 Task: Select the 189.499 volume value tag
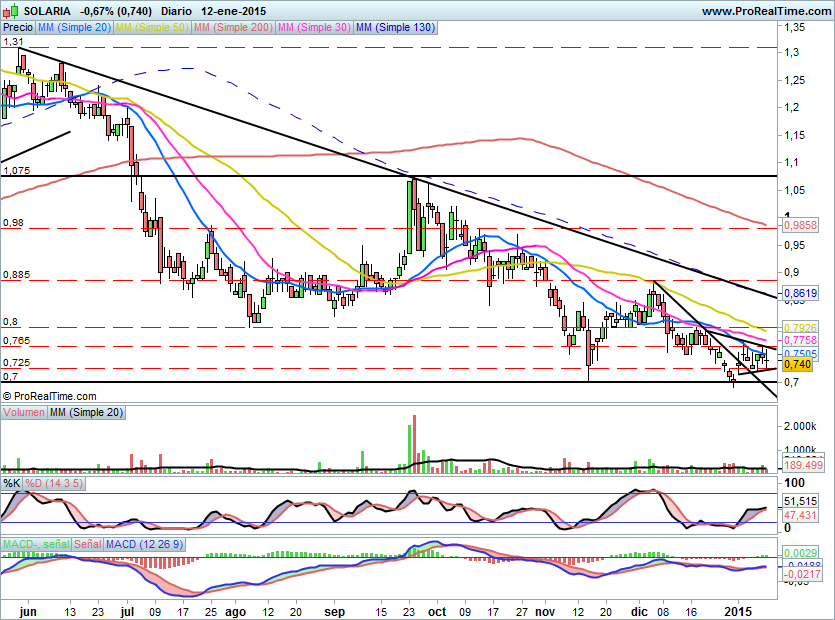point(799,465)
